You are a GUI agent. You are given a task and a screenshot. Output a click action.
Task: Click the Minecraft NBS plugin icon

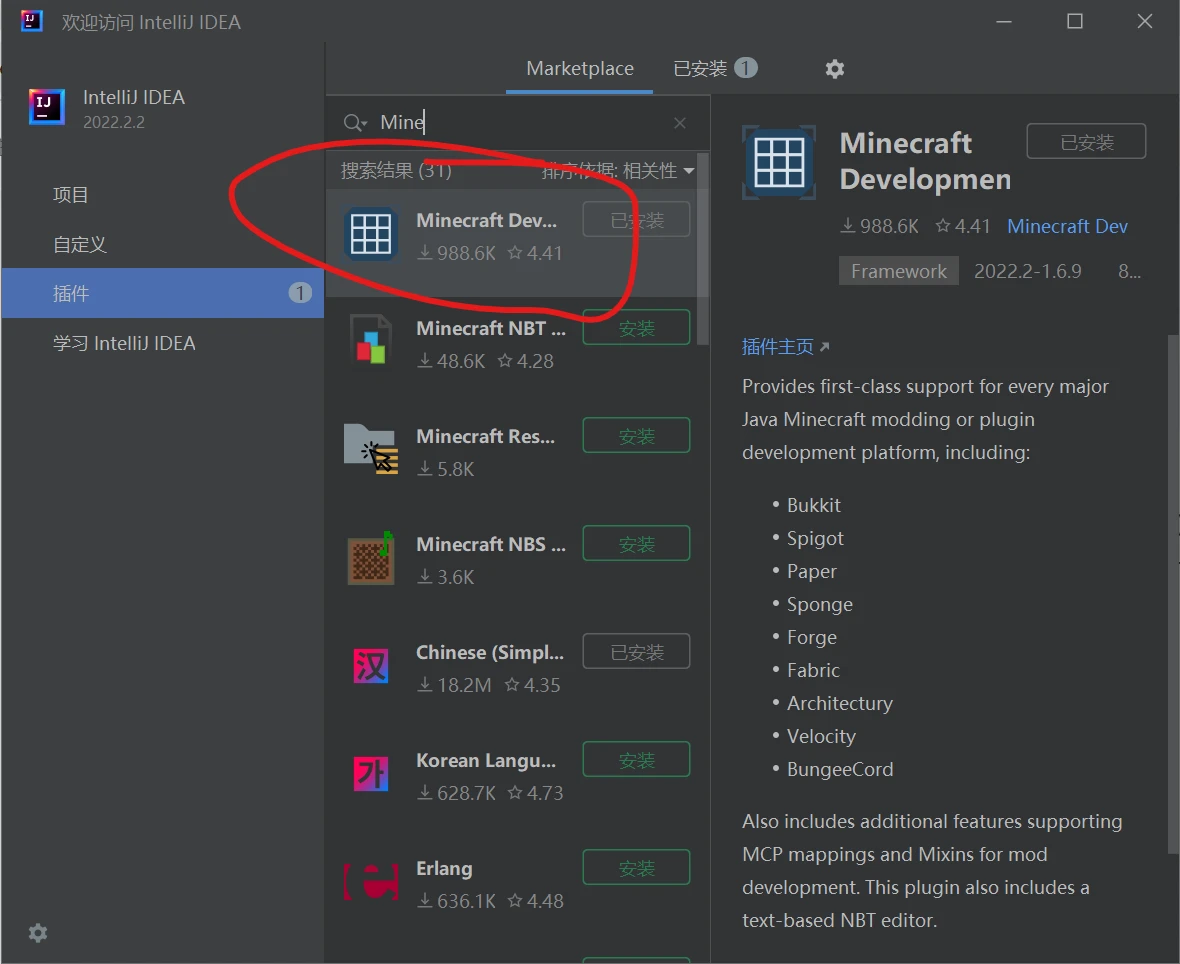point(371,558)
